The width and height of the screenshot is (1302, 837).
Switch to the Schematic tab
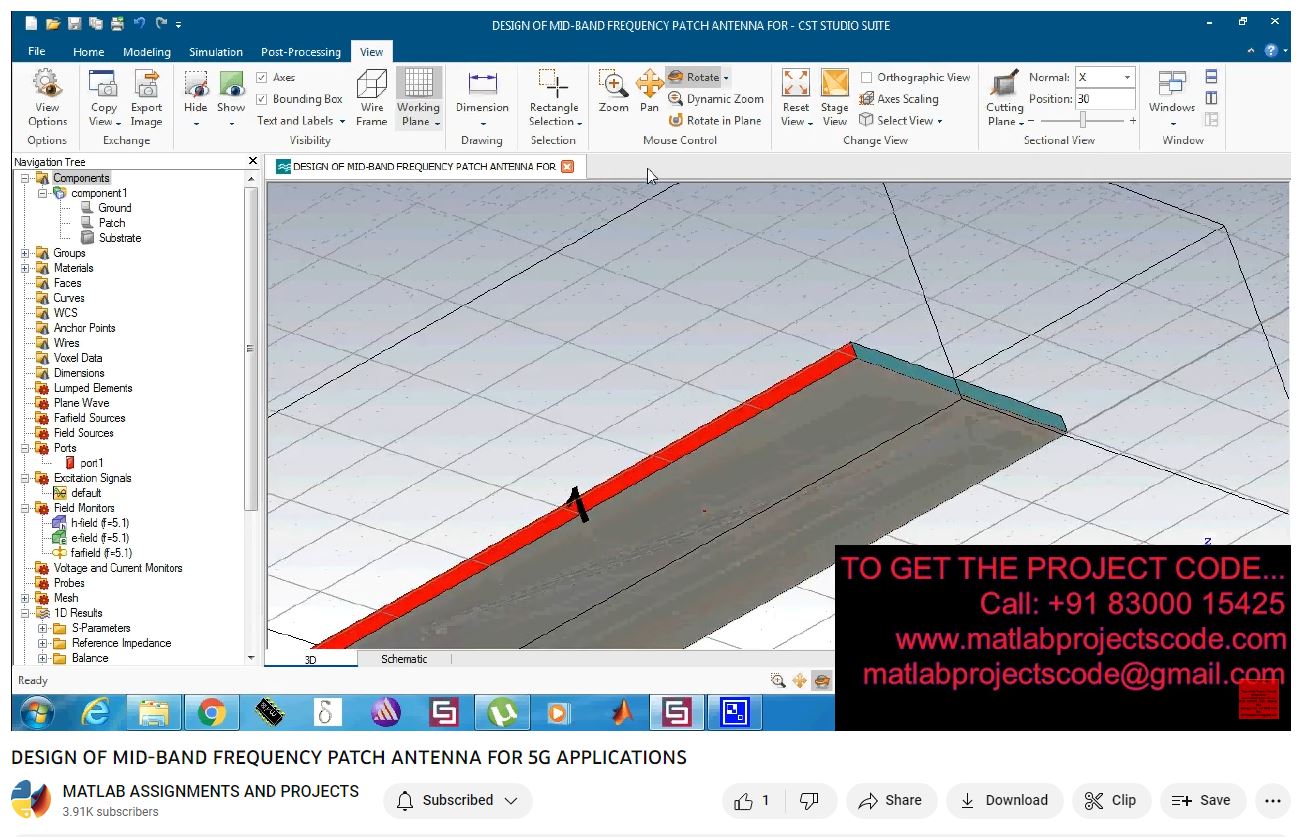click(404, 659)
